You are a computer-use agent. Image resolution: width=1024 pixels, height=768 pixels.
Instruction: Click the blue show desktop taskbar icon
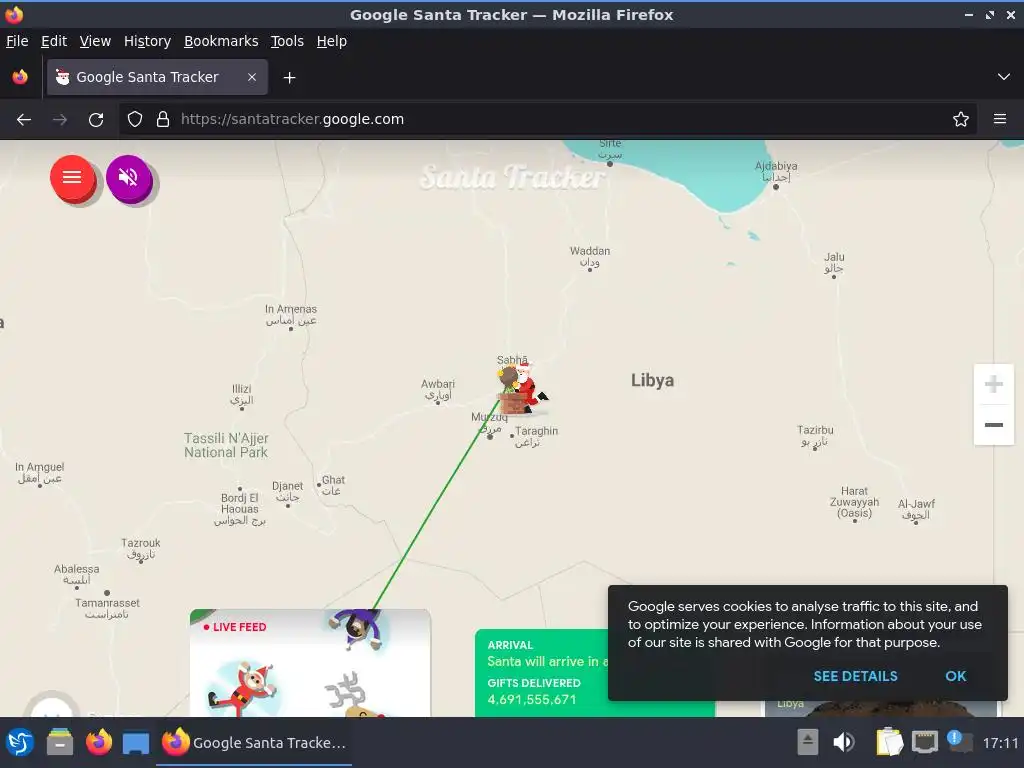136,743
